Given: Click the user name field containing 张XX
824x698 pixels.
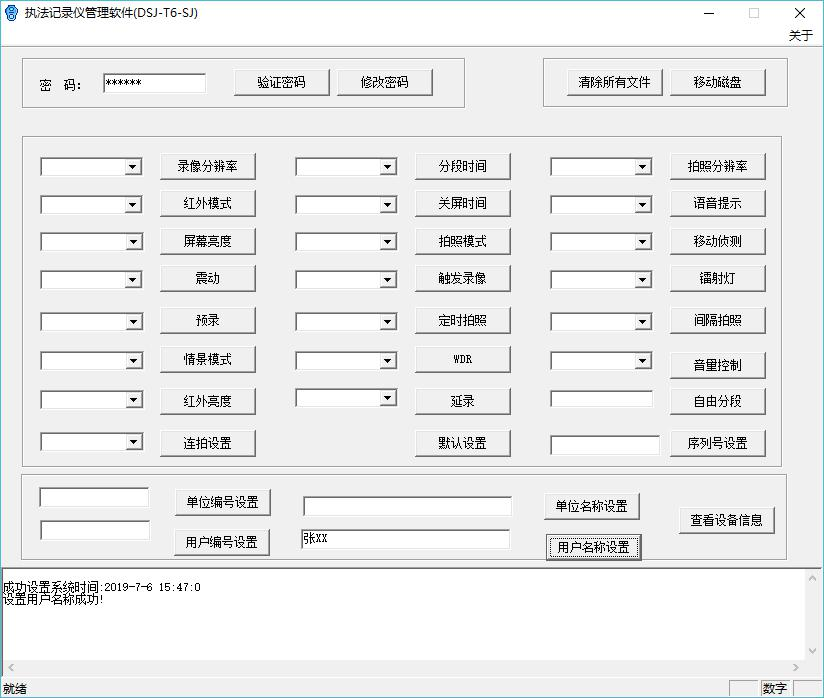Looking at the screenshot, I should pos(405,539).
